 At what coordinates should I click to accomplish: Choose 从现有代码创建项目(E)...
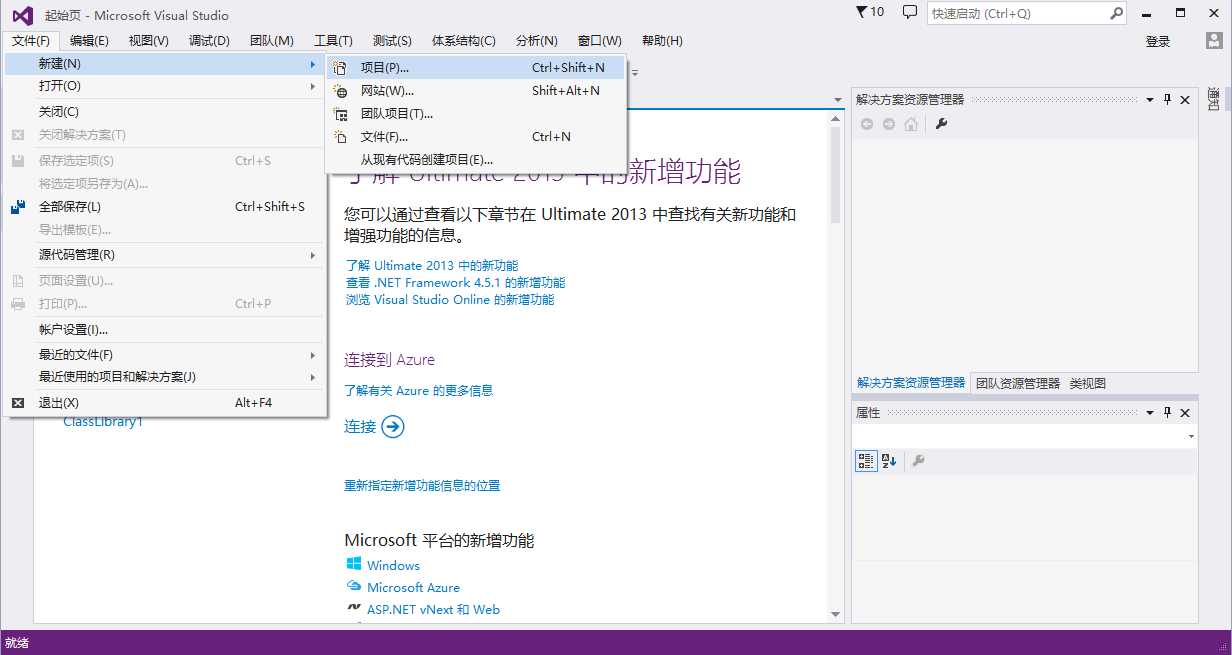pyautogui.click(x=476, y=160)
